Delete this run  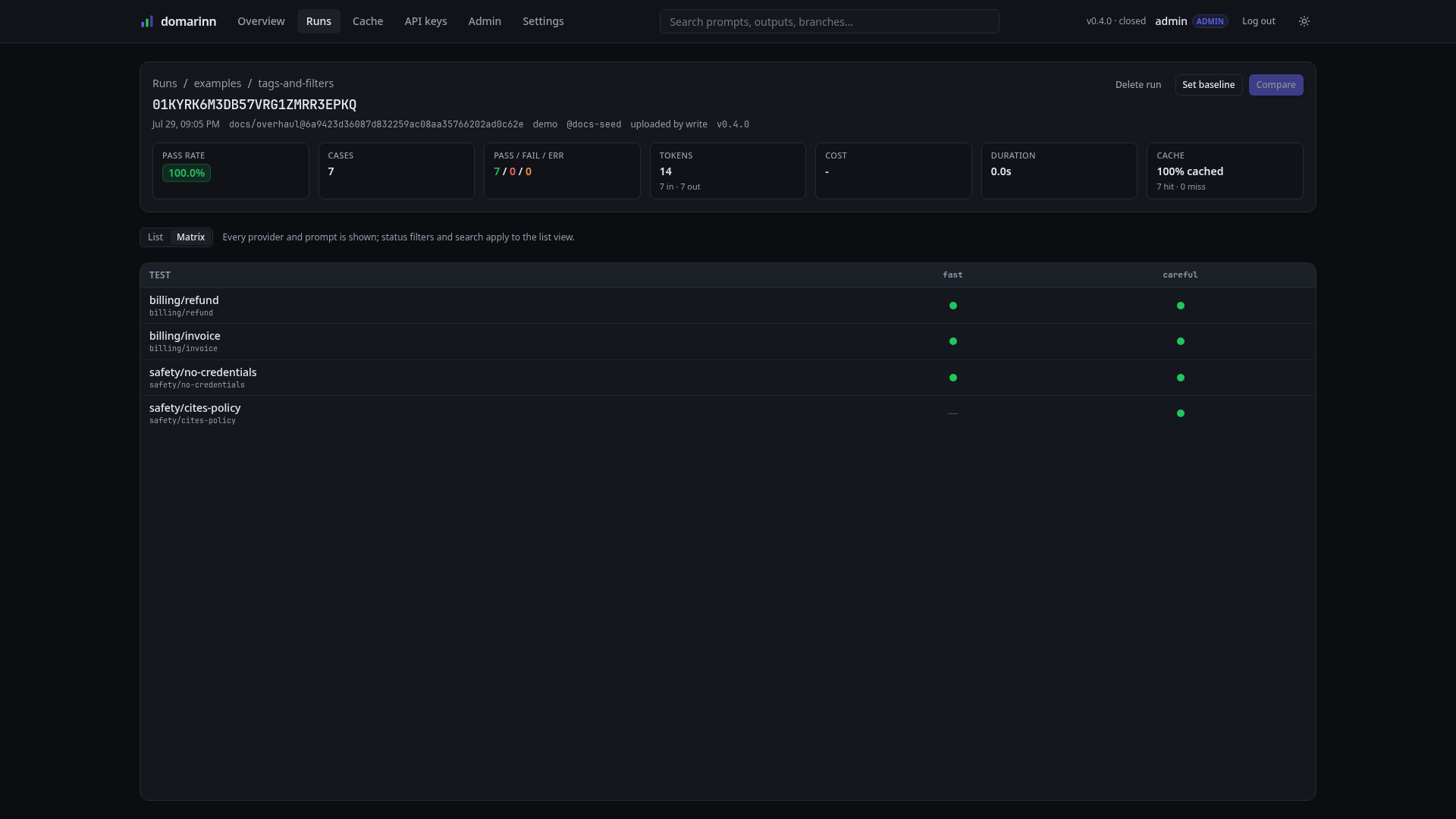coord(1137,85)
